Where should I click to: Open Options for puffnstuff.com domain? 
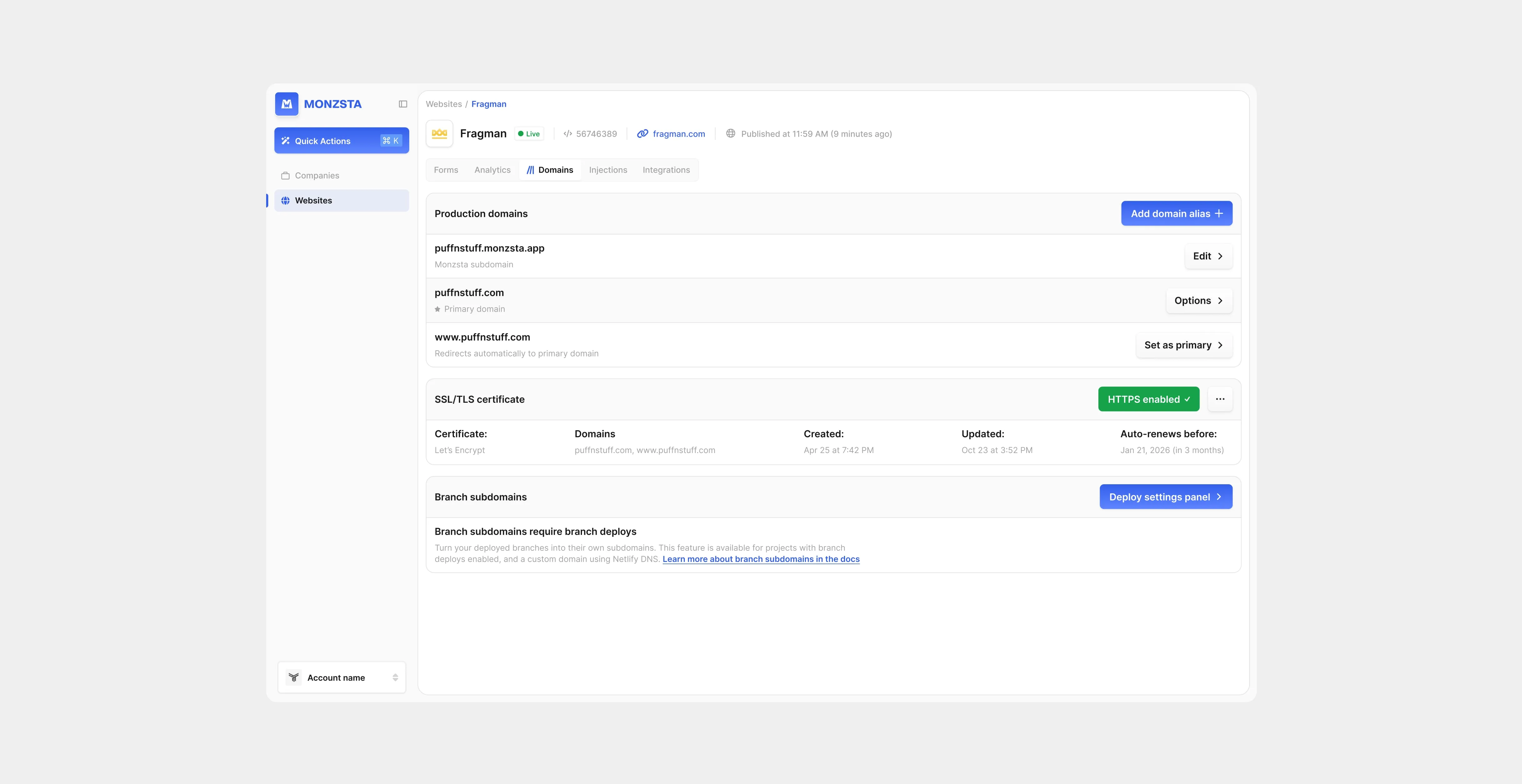click(x=1199, y=300)
